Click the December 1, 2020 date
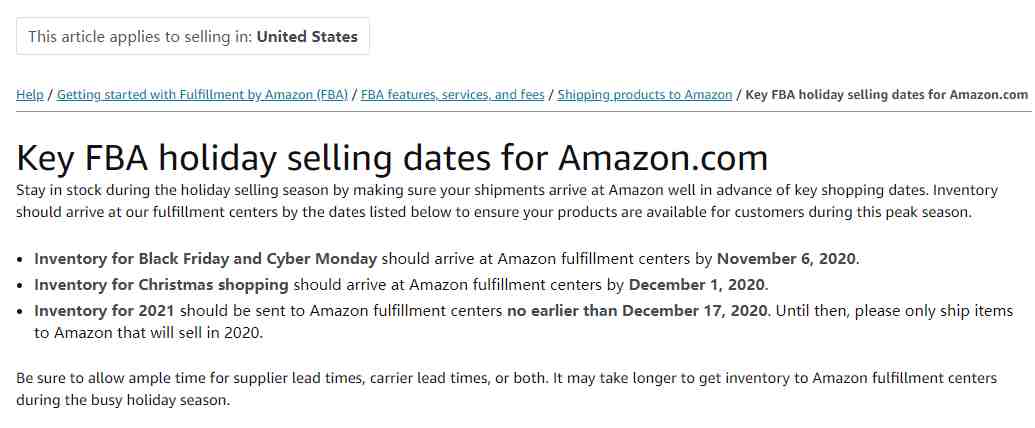This screenshot has width=1035, height=428. [697, 285]
